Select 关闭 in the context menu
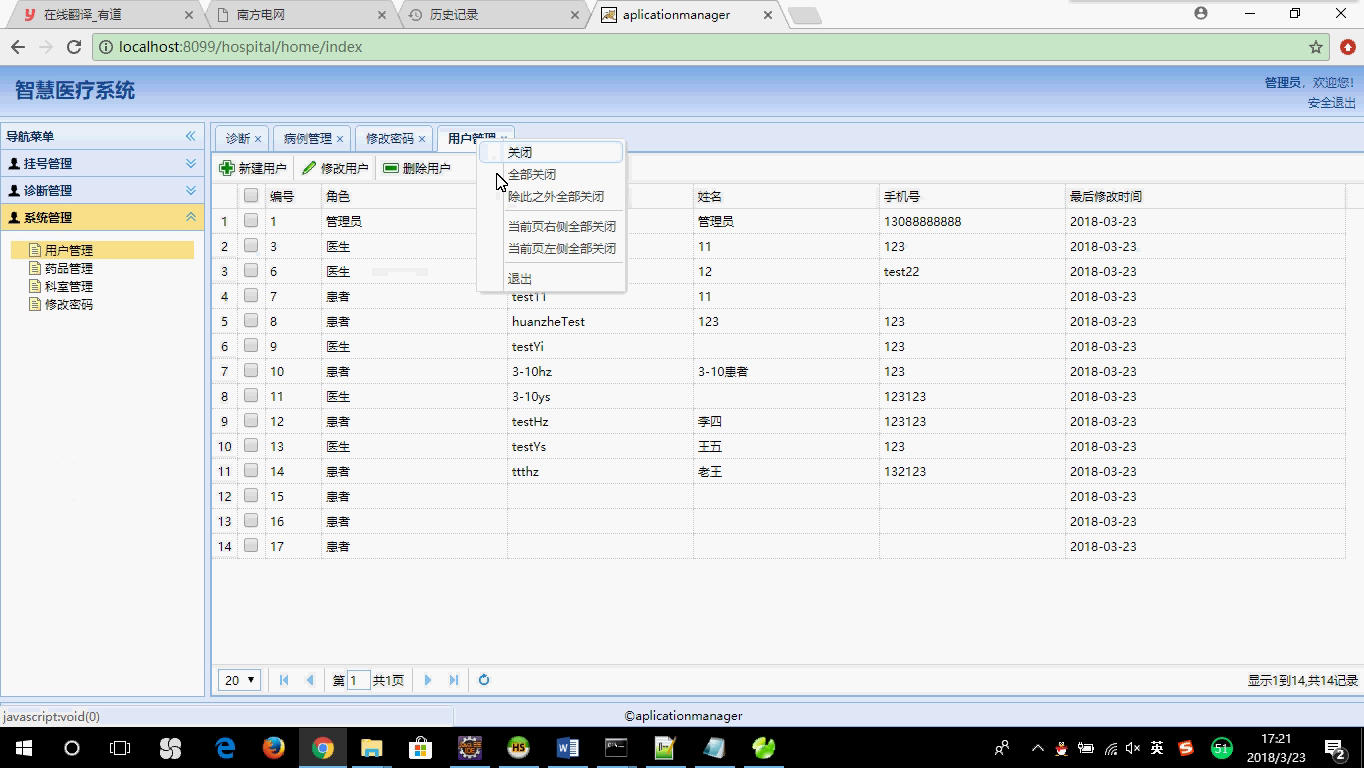 pos(551,152)
